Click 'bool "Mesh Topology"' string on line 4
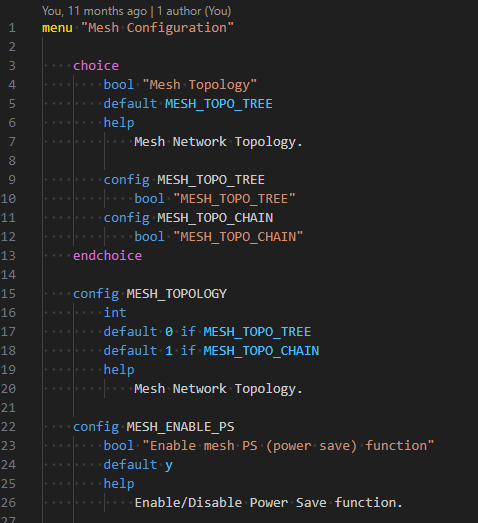Image resolution: width=478 pixels, height=523 pixels. pyautogui.click(x=200, y=85)
